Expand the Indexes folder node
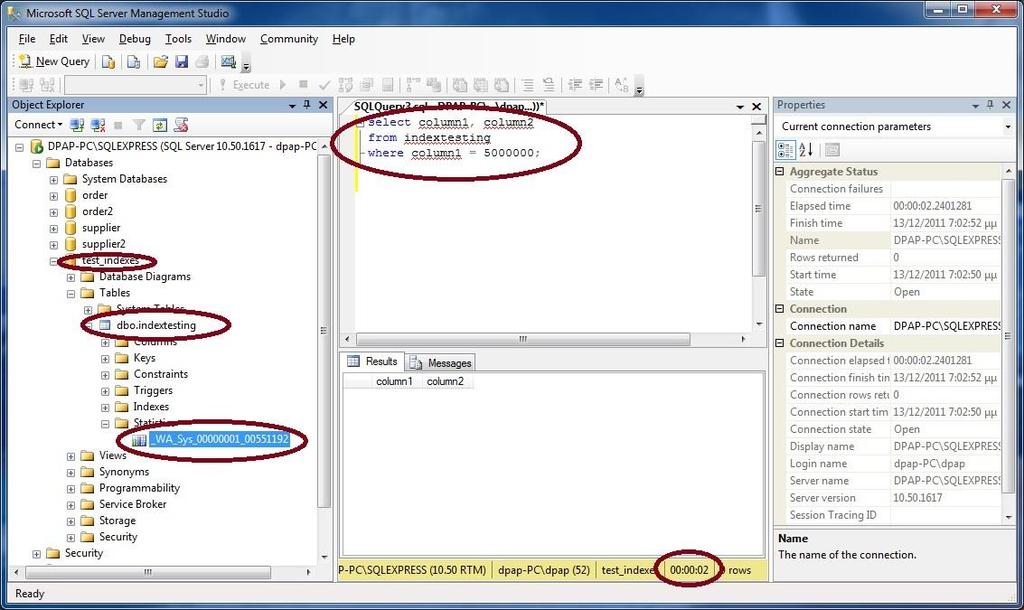This screenshot has height=610, width=1024. pos(105,408)
